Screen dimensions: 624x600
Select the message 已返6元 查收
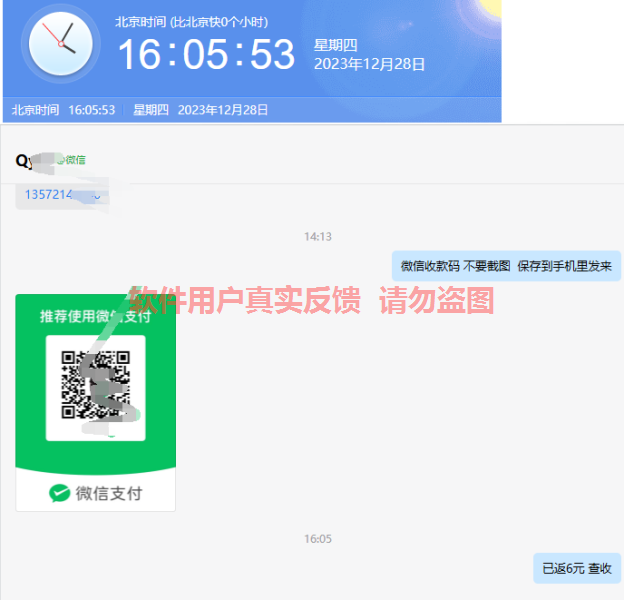[x=577, y=568]
